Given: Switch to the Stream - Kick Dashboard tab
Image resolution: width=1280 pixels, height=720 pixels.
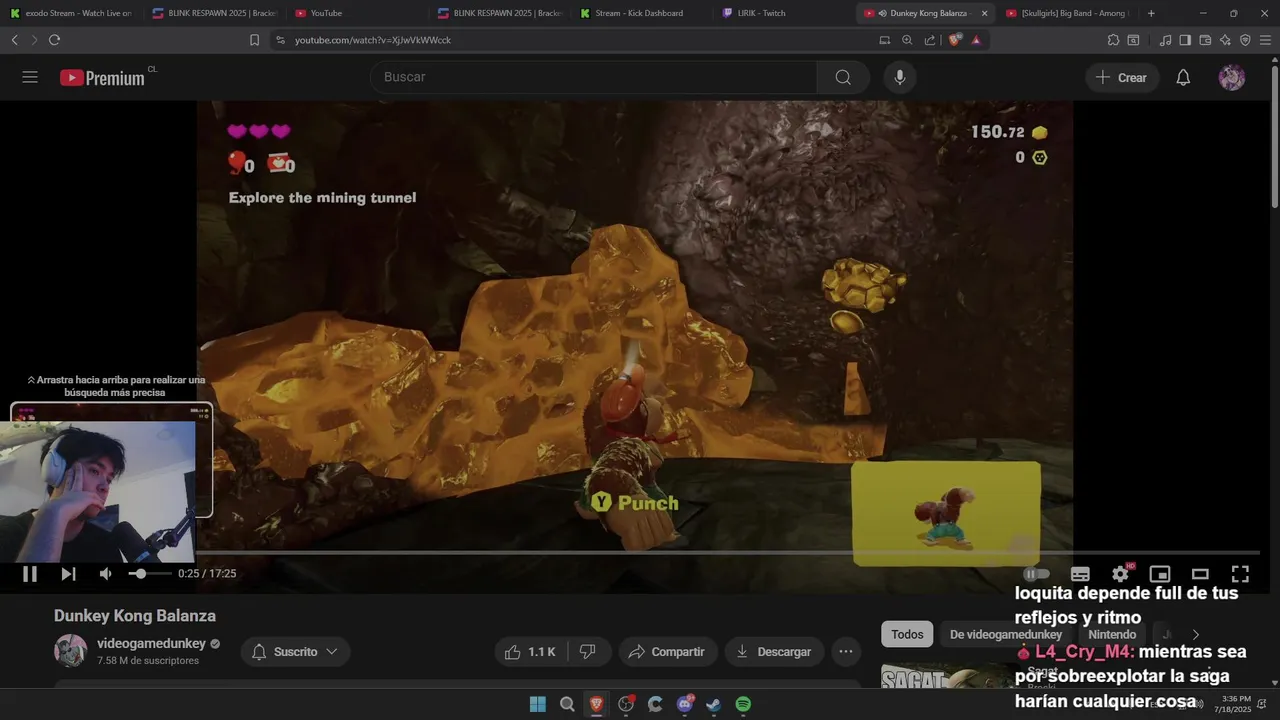Looking at the screenshot, I should (638, 13).
